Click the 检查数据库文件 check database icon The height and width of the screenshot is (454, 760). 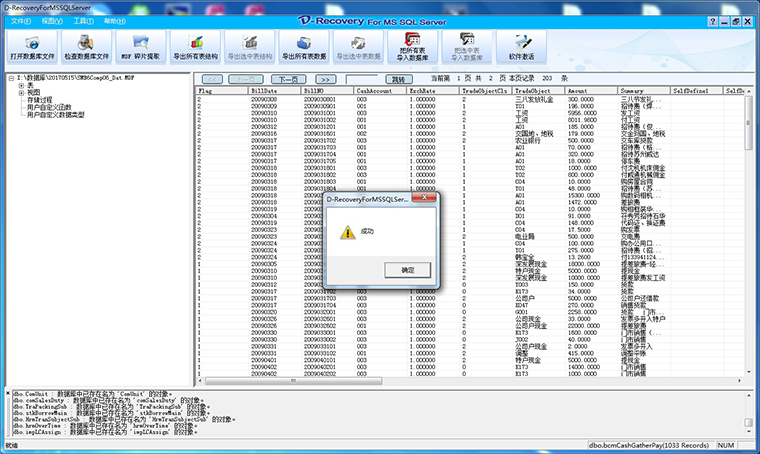point(86,47)
